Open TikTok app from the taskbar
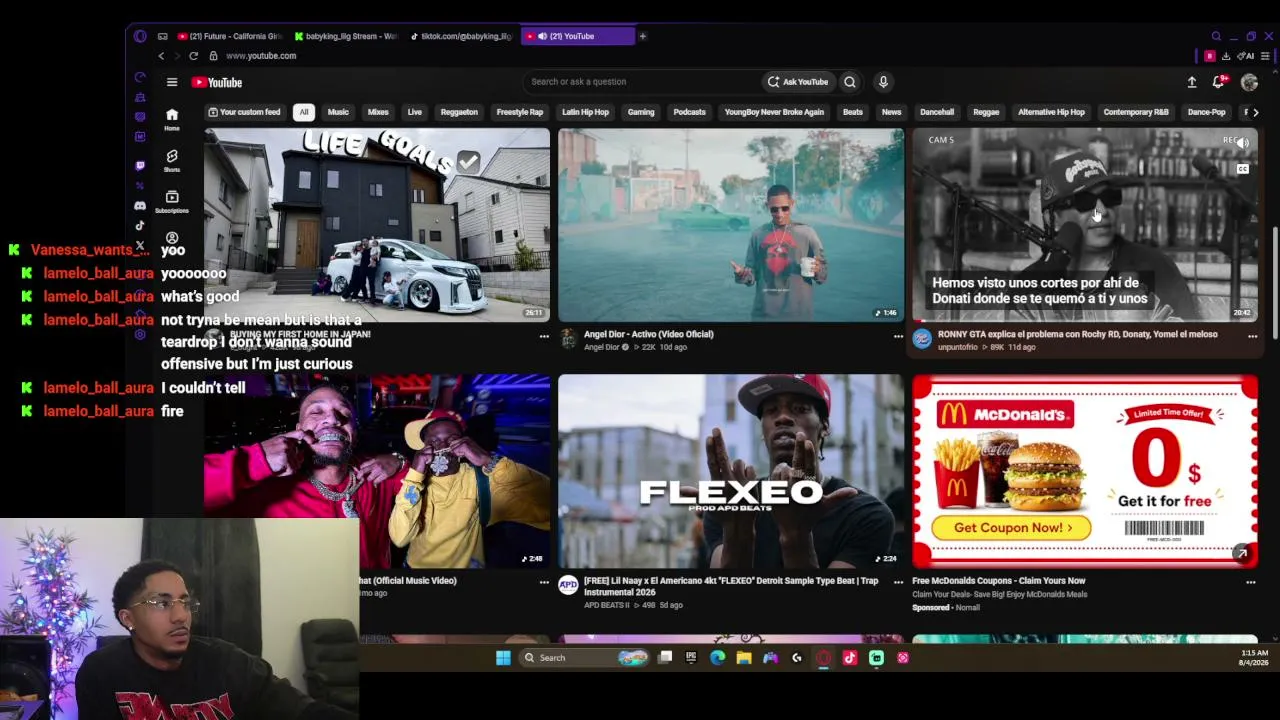The height and width of the screenshot is (720, 1280). [850, 658]
